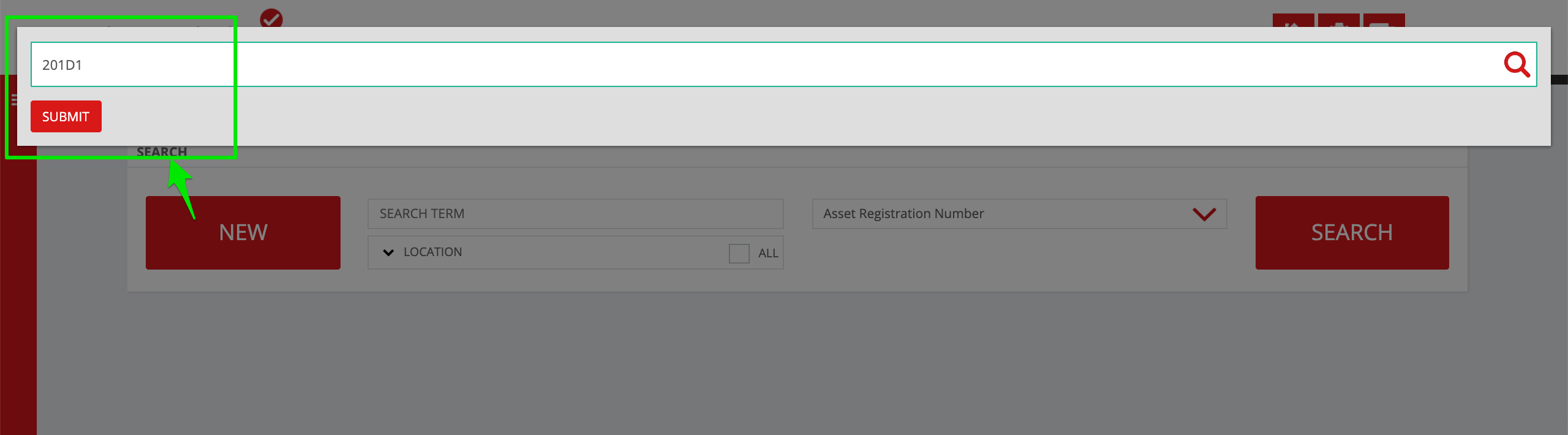Click the red magnifier search icon

(1517, 64)
